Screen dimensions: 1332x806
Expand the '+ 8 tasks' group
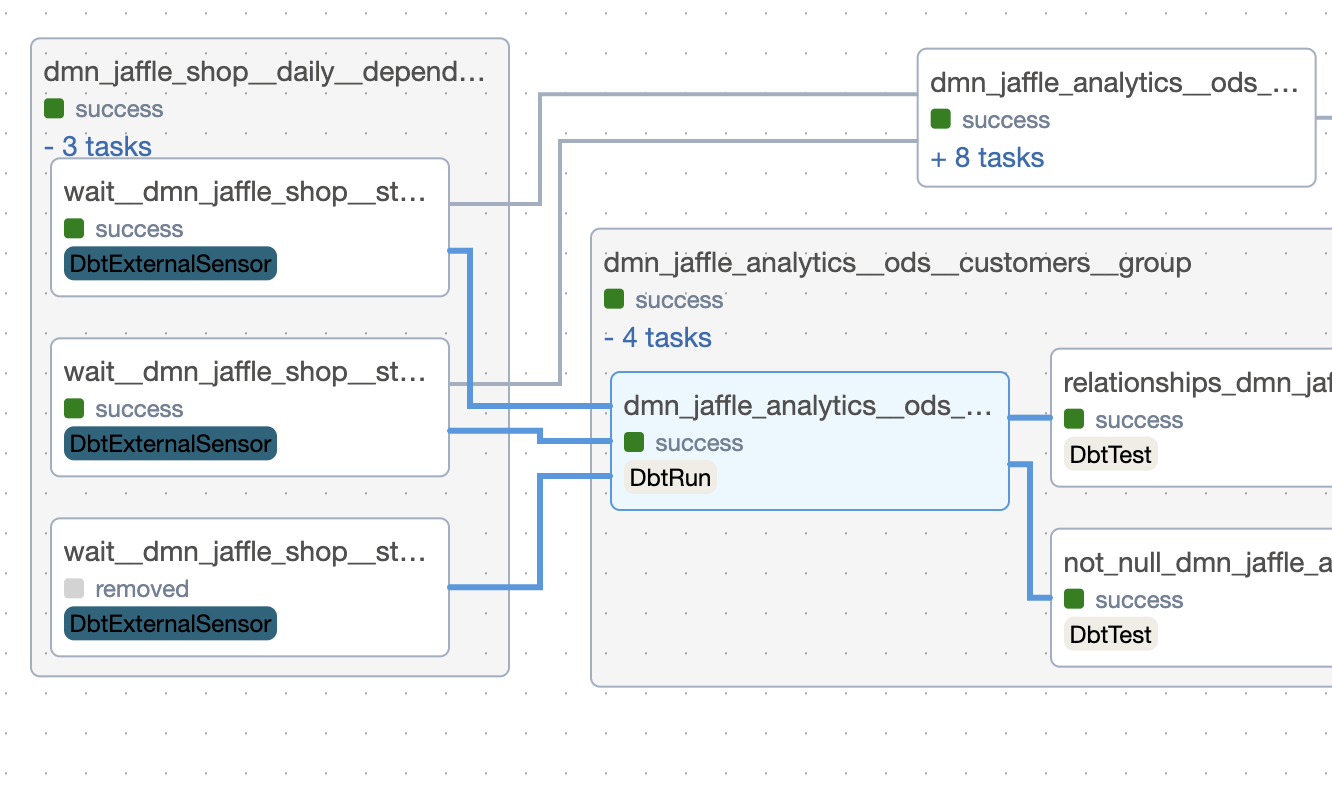point(987,158)
